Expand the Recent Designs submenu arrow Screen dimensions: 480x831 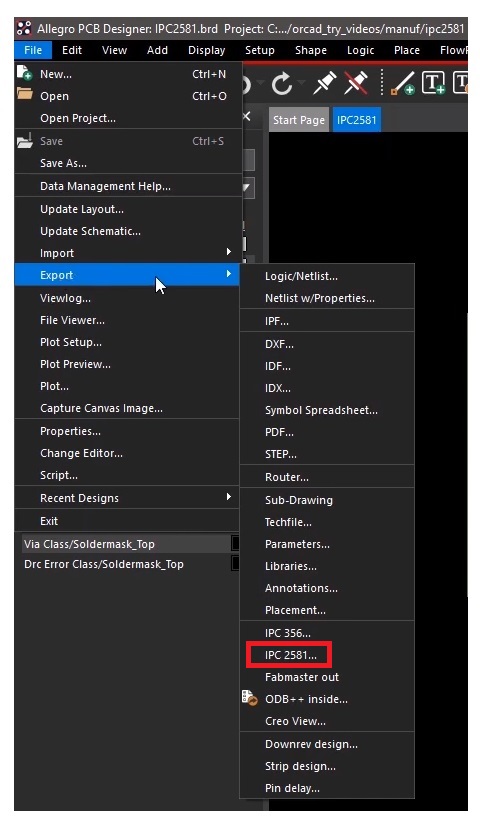[228, 497]
